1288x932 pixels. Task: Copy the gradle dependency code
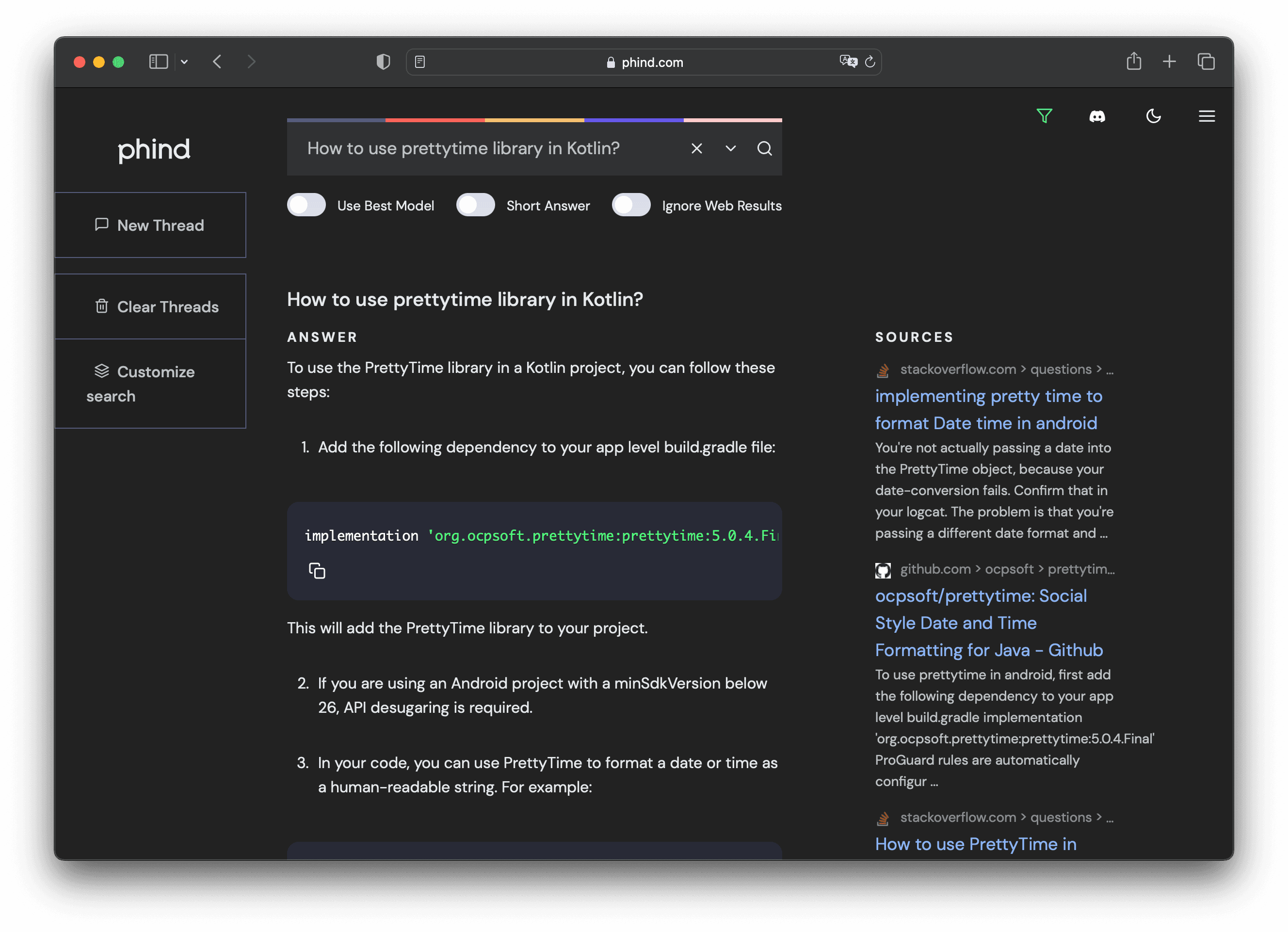[317, 570]
